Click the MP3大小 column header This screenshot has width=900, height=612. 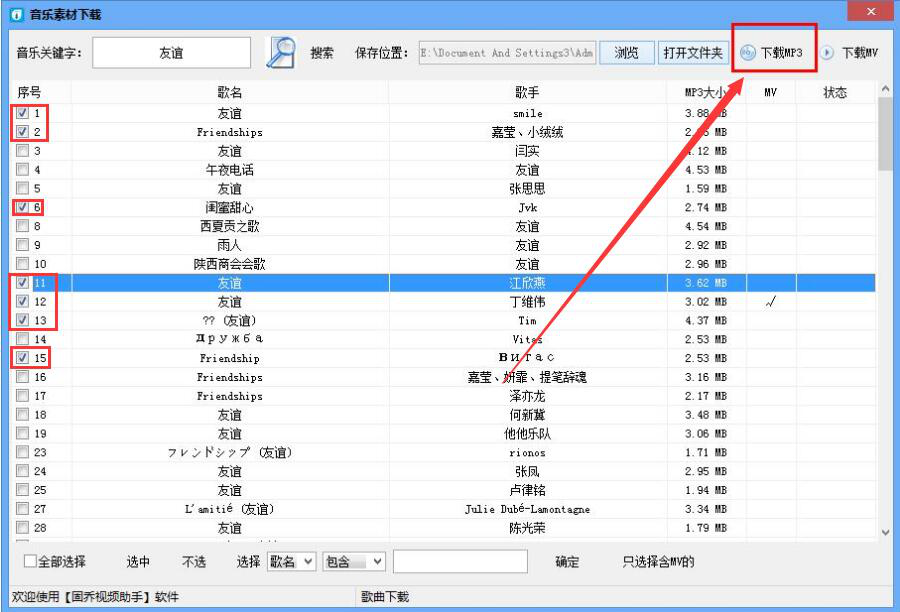706,92
